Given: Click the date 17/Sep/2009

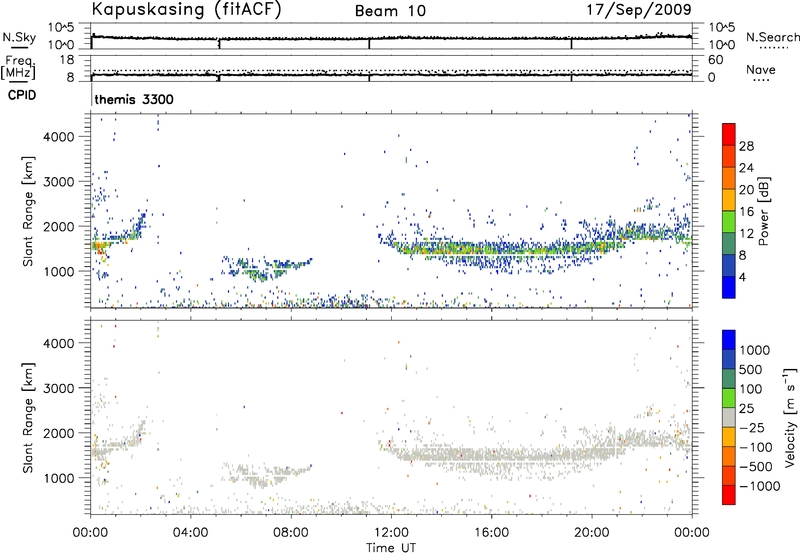Looking at the screenshot, I should point(639,9).
